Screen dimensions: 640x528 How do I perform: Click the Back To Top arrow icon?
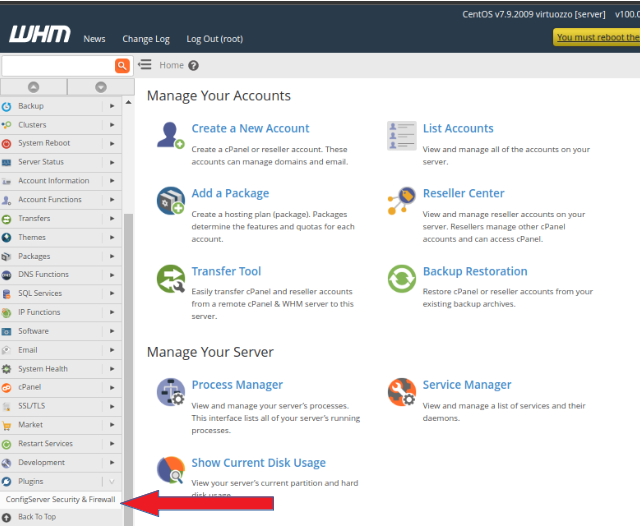tap(7, 518)
